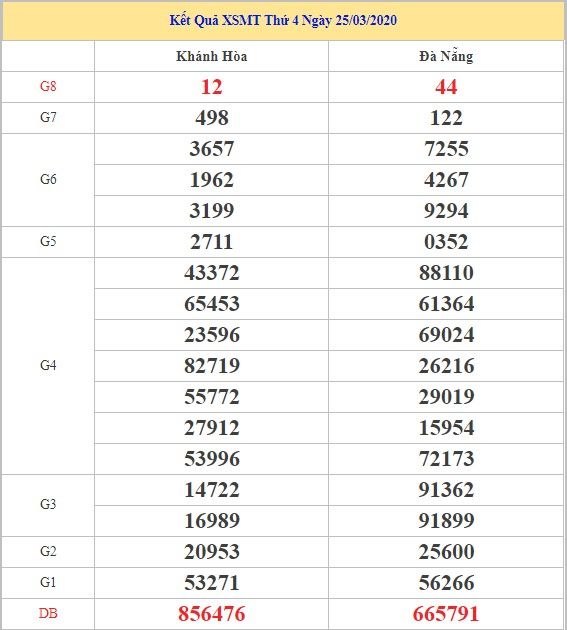Select the G7 result 498

pos(212,118)
